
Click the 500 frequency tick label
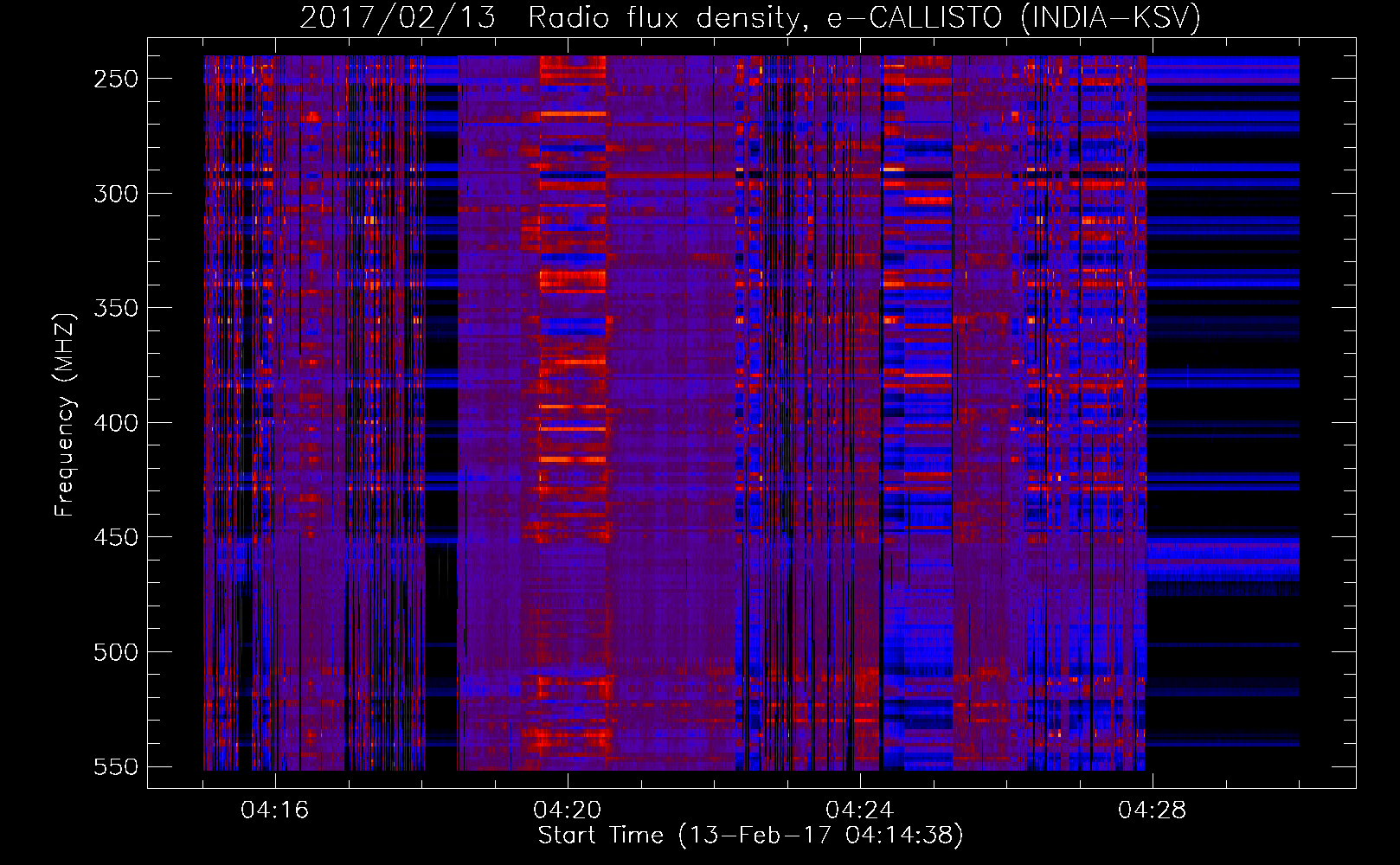(116, 652)
